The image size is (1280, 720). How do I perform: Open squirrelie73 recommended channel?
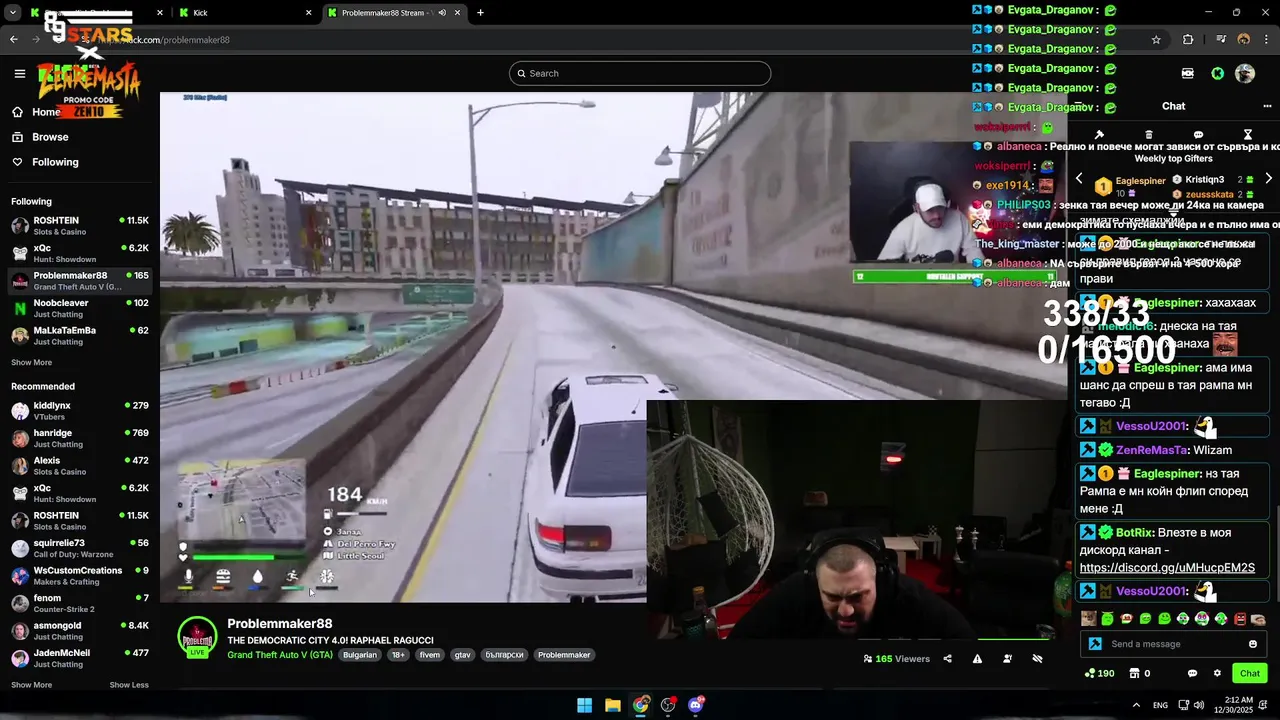click(x=80, y=548)
